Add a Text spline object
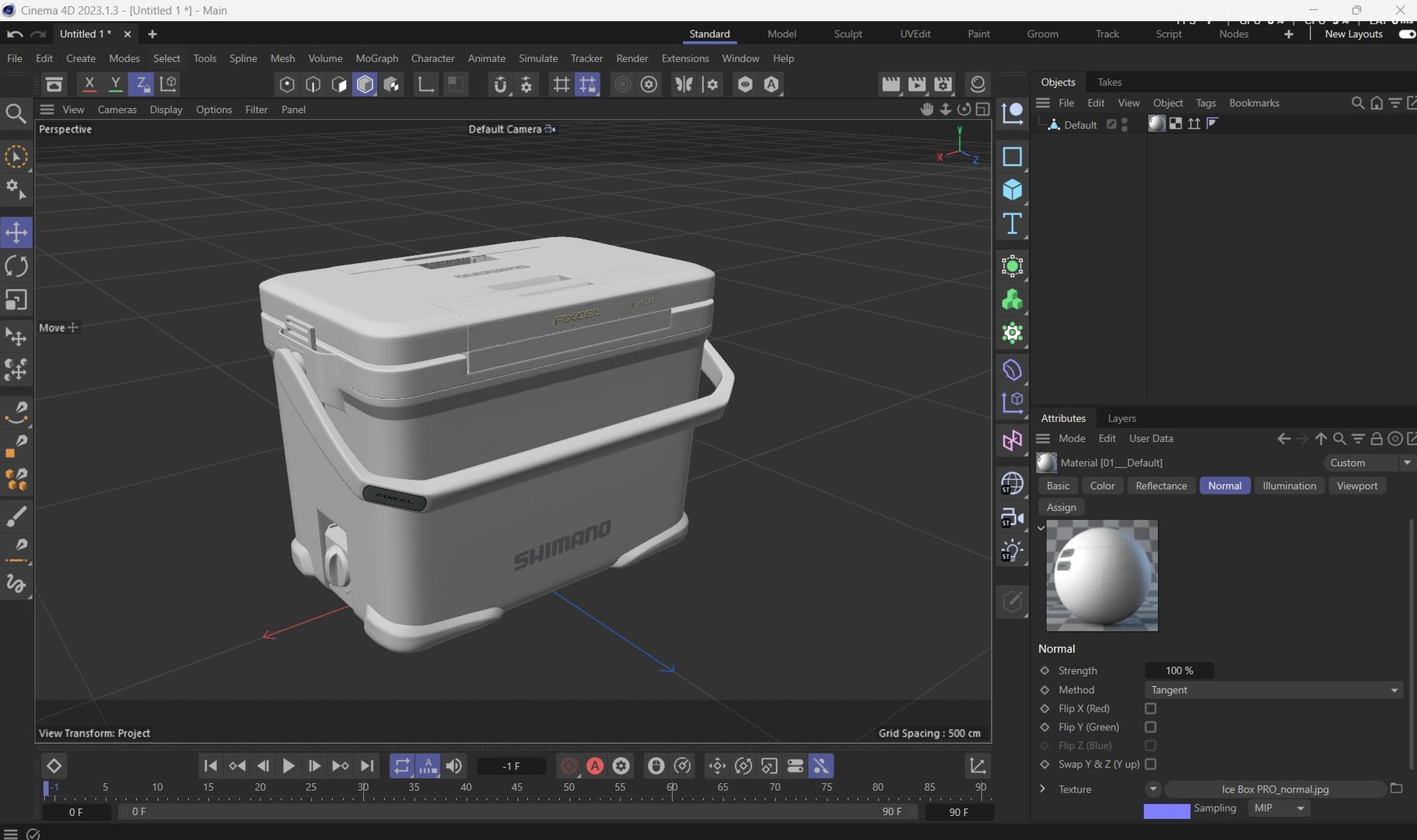 coord(1012,224)
